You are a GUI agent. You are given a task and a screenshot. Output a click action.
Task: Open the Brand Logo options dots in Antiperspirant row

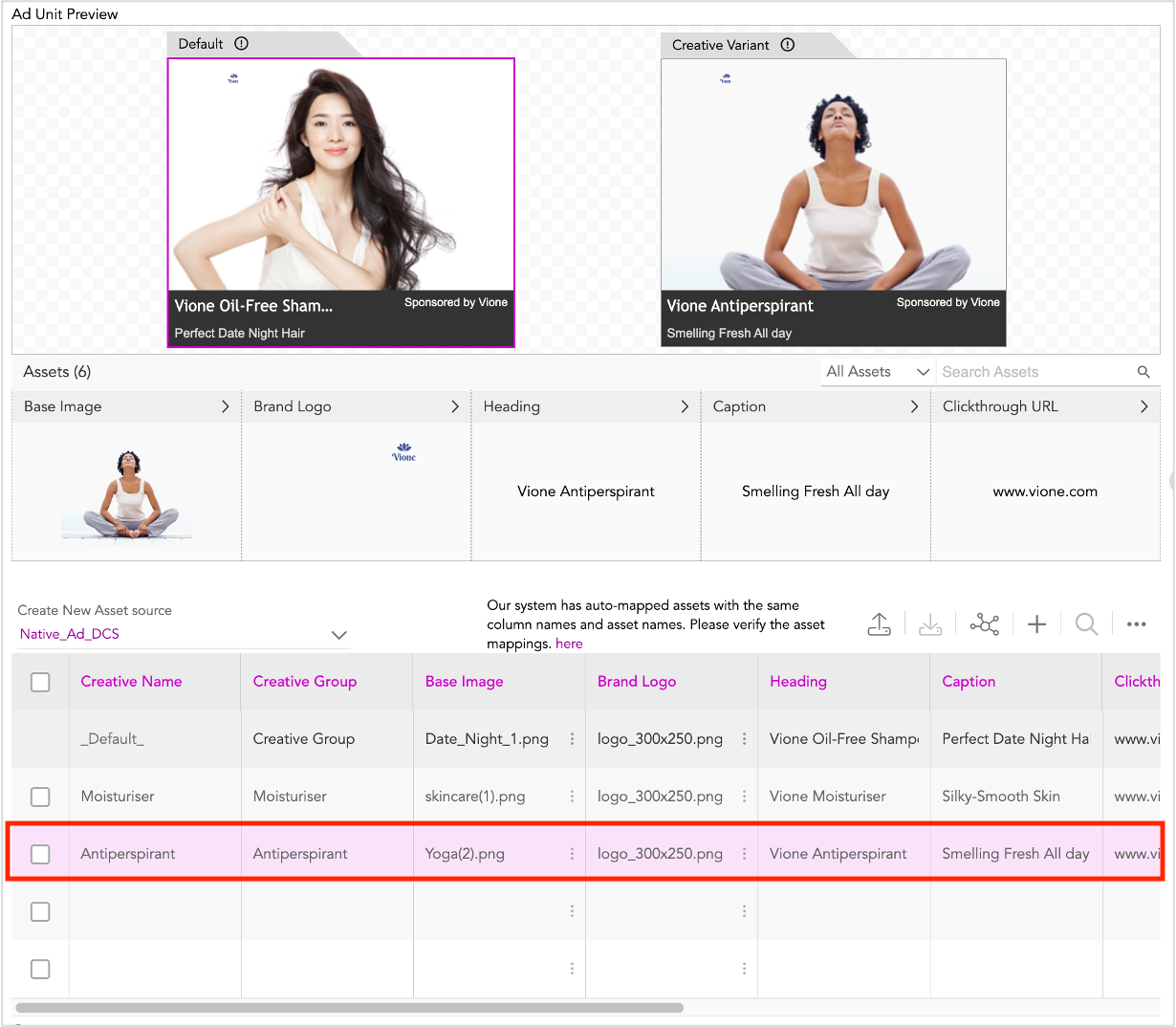(x=744, y=853)
